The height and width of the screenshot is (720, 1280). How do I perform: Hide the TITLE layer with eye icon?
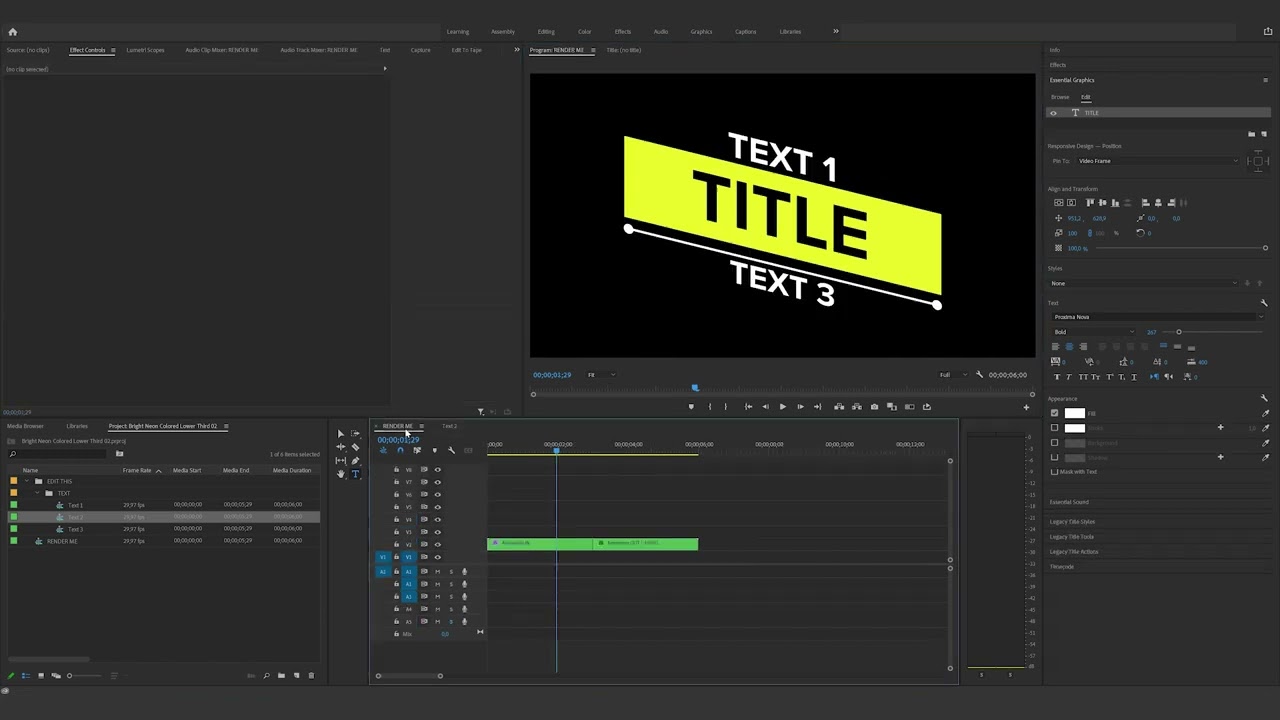[x=1053, y=113]
